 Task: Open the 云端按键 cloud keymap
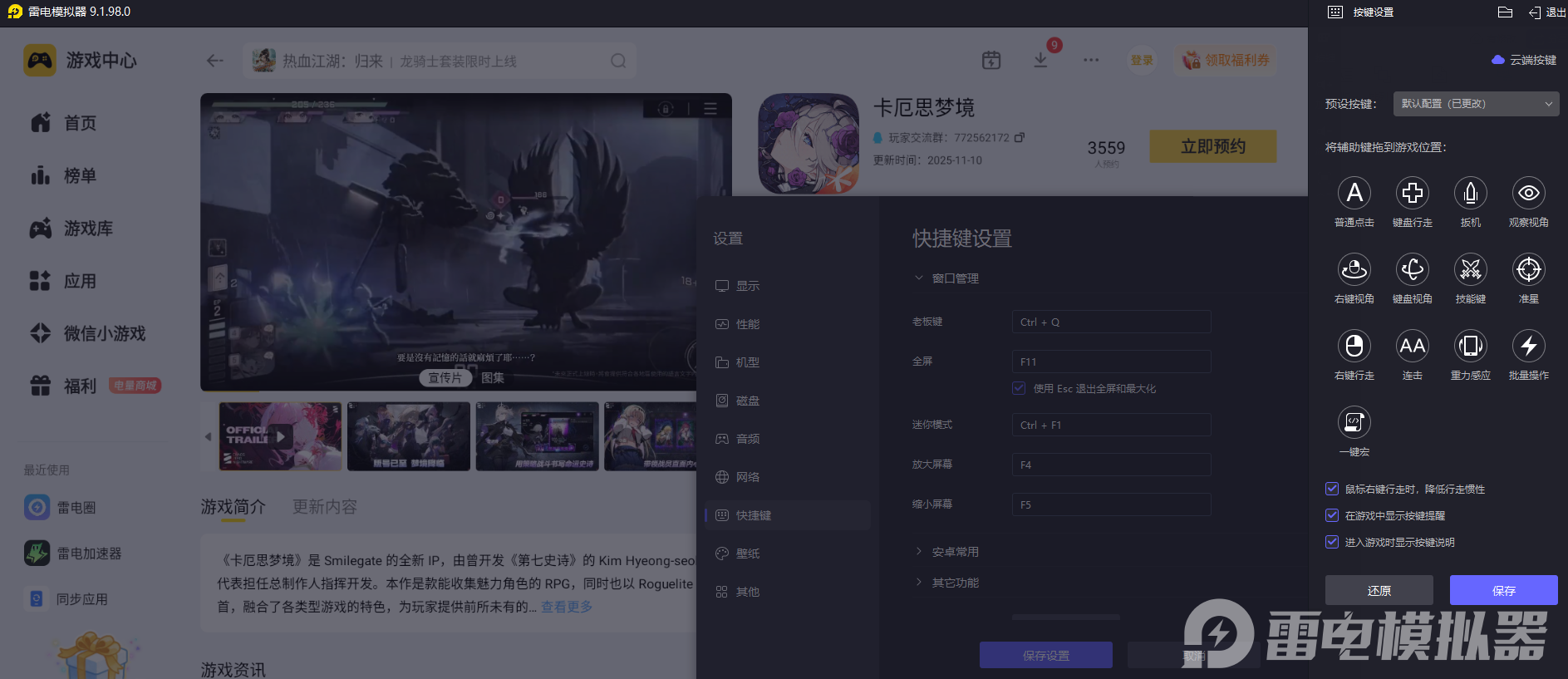point(1524,60)
